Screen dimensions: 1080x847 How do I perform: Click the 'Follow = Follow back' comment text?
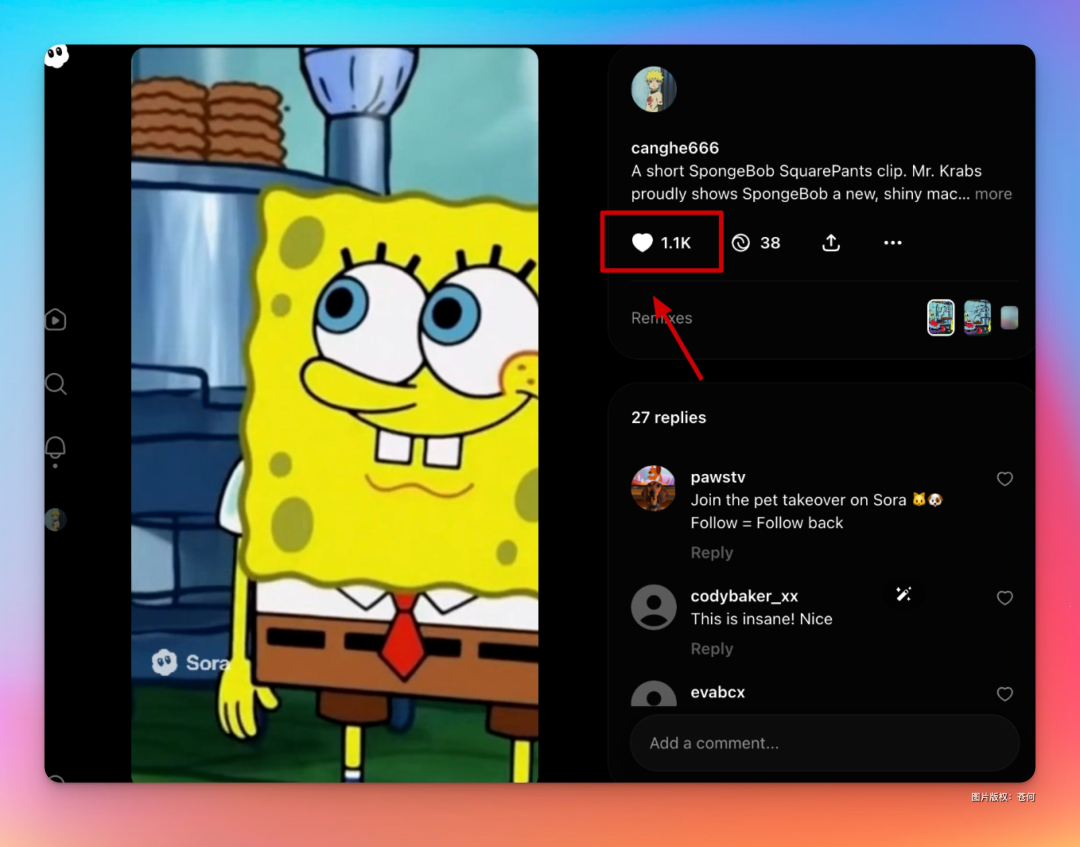767,523
